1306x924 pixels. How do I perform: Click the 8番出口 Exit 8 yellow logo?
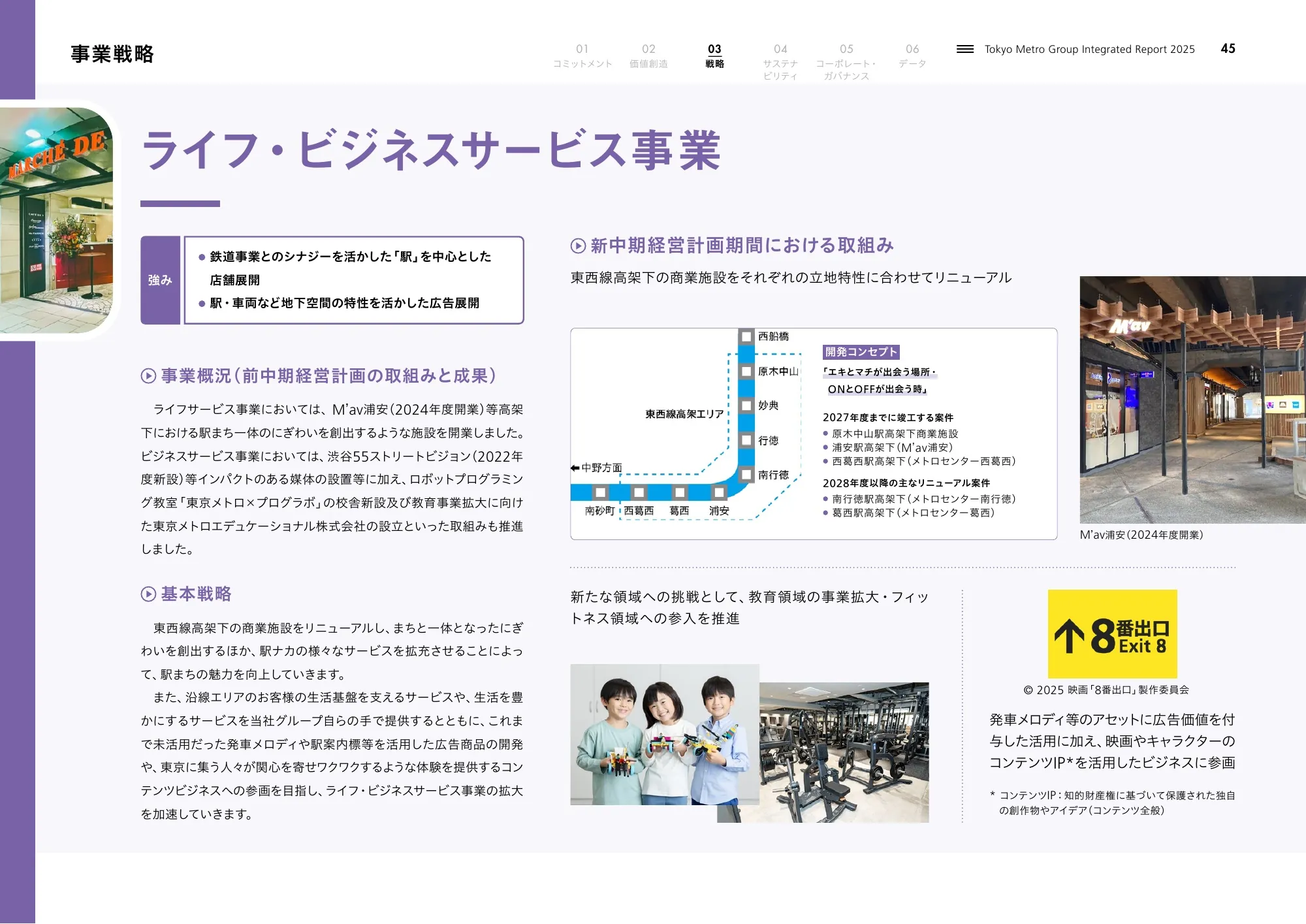pos(1112,634)
